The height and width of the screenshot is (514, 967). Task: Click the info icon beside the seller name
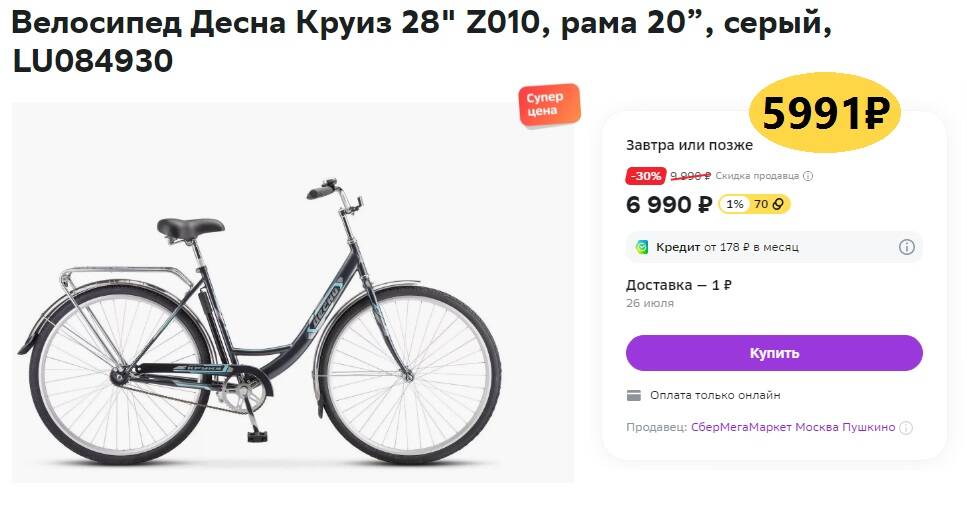point(906,428)
